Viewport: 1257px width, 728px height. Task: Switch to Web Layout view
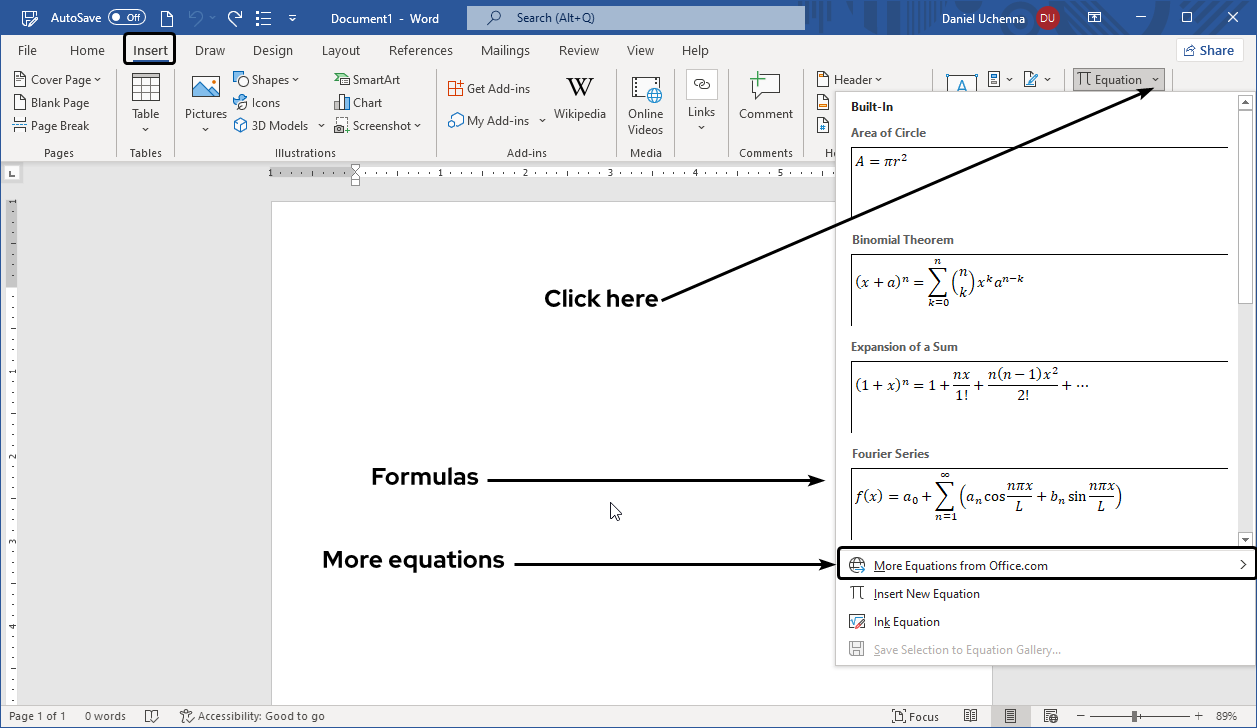pyautogui.click(x=1050, y=716)
